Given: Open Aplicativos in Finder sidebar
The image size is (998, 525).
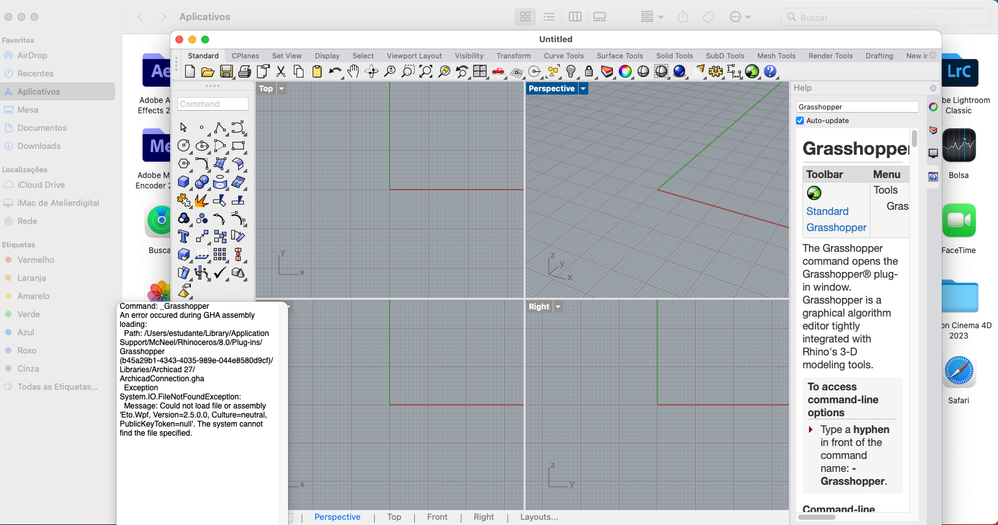Looking at the screenshot, I should [x=39, y=92].
